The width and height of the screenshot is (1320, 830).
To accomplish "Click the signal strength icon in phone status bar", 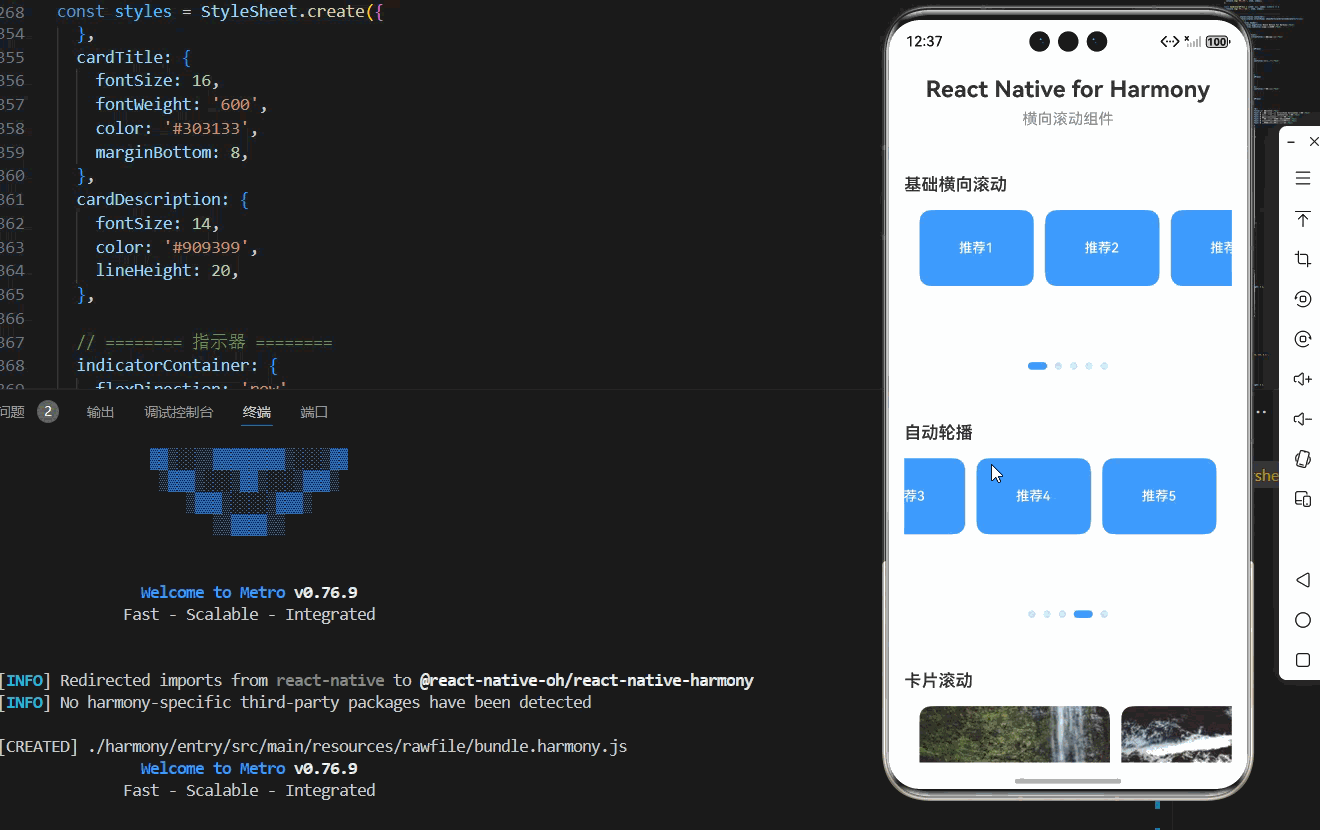I will click(1192, 42).
